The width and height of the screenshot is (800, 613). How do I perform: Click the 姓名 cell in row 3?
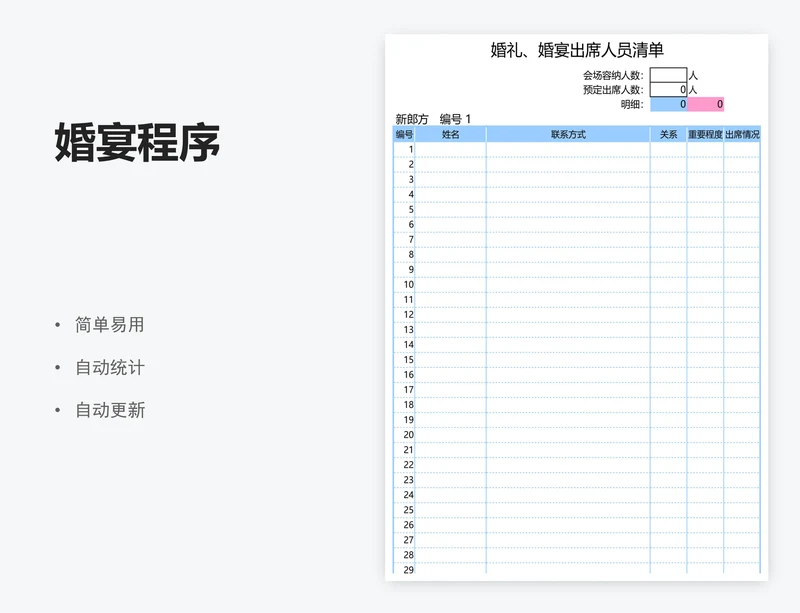451,180
